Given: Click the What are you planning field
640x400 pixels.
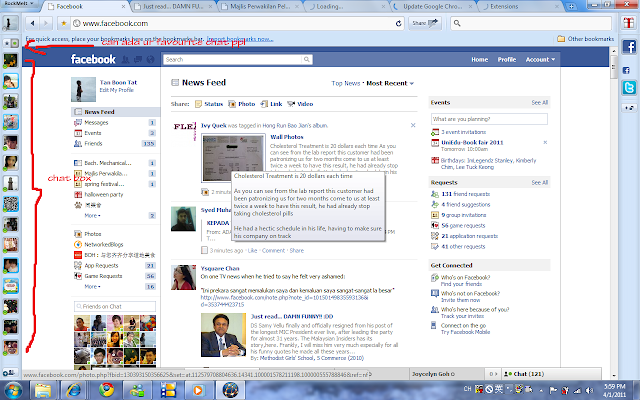Looking at the screenshot, I should pyautogui.click(x=489, y=119).
